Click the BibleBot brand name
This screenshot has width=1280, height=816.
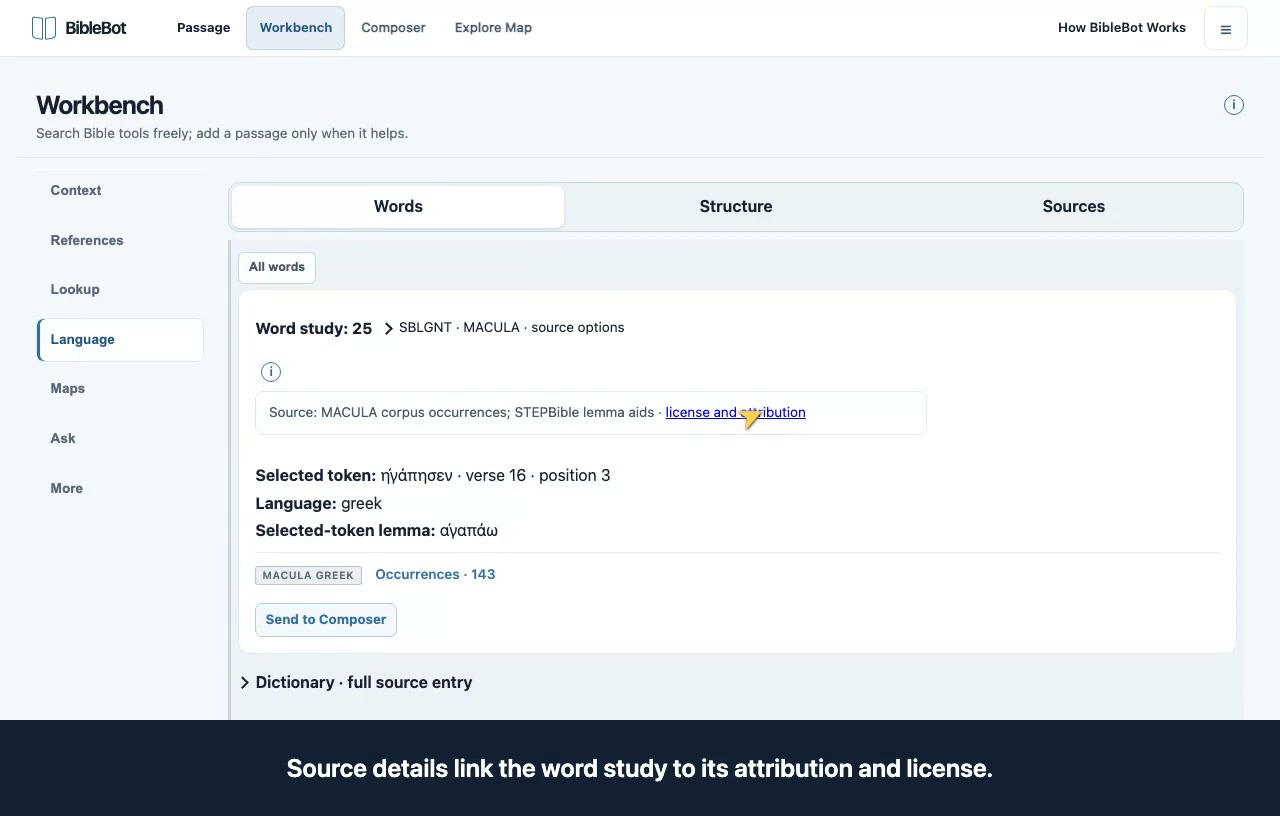pos(96,28)
